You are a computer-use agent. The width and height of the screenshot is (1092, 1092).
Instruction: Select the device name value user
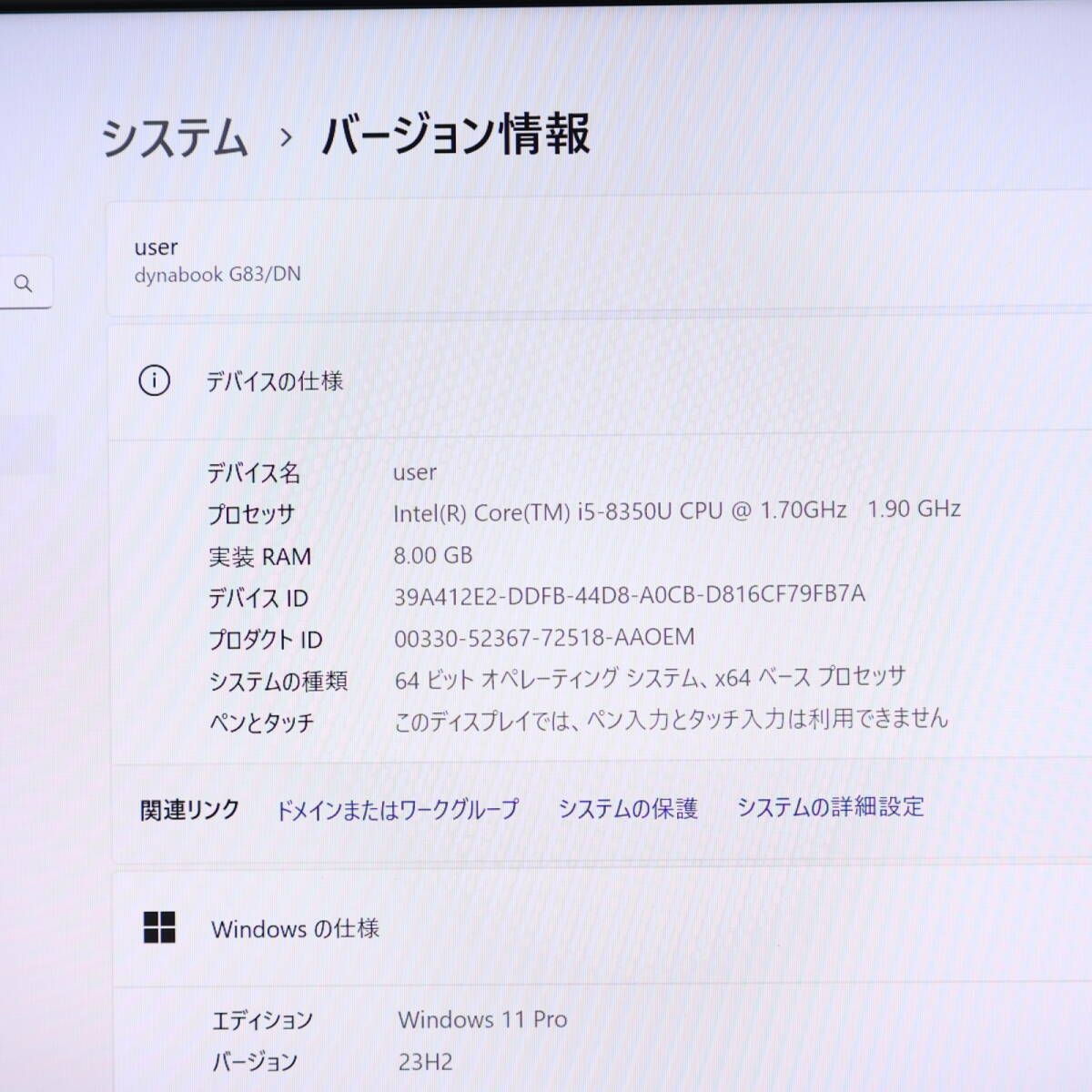pyautogui.click(x=415, y=472)
